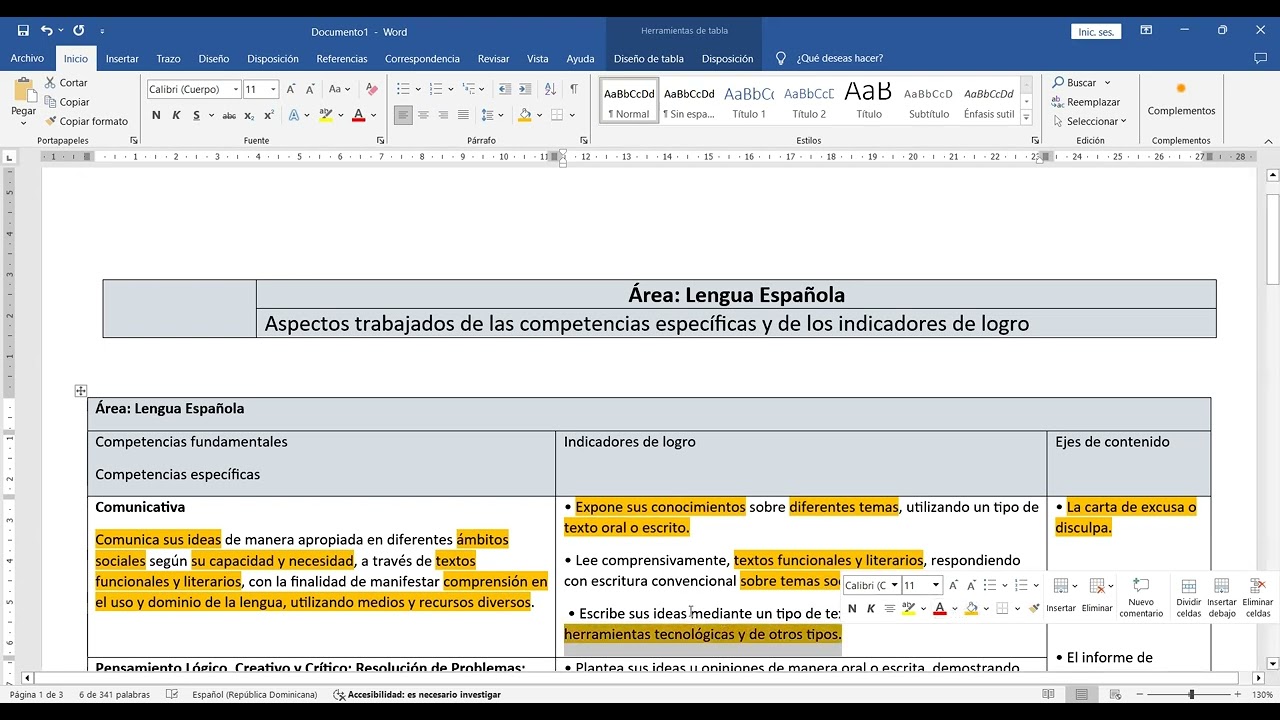The height and width of the screenshot is (720, 1280).
Task: Apply superscript formatting
Action: click(269, 115)
